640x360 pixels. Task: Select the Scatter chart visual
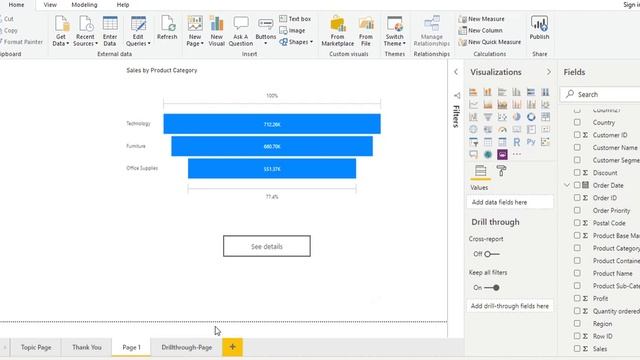502,117
